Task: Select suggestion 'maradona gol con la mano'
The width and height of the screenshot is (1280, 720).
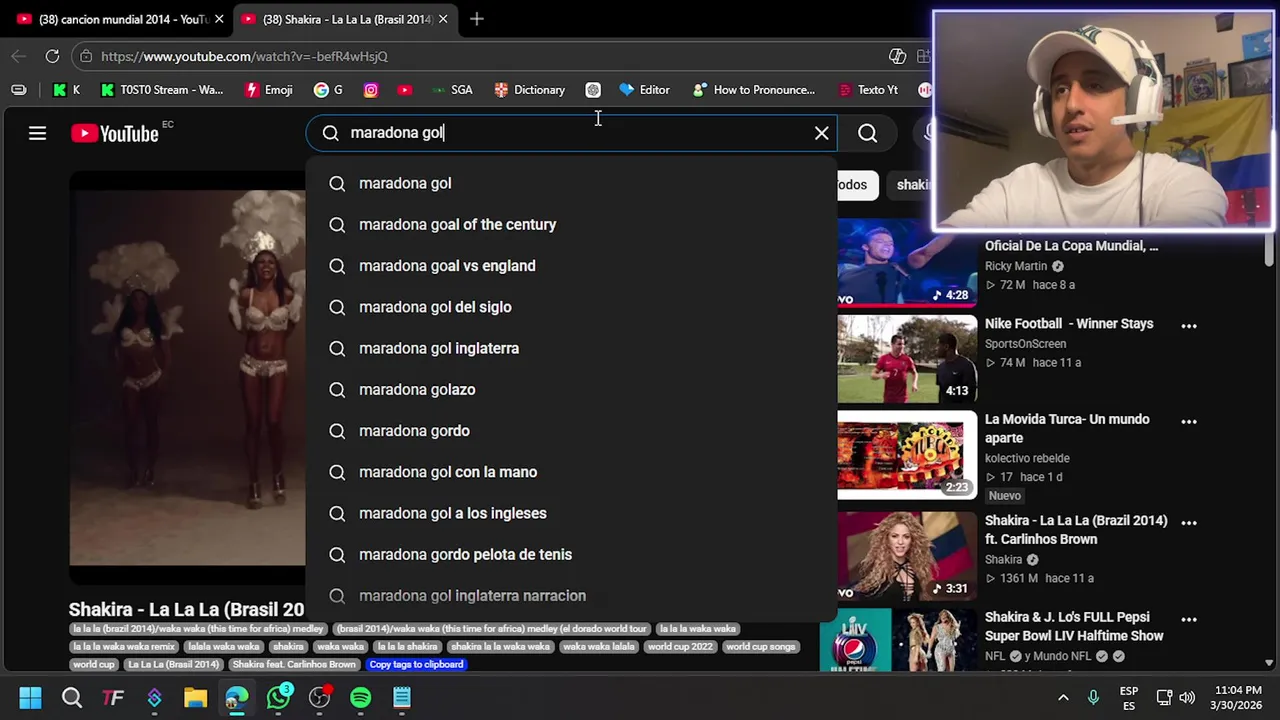Action: 571,472
